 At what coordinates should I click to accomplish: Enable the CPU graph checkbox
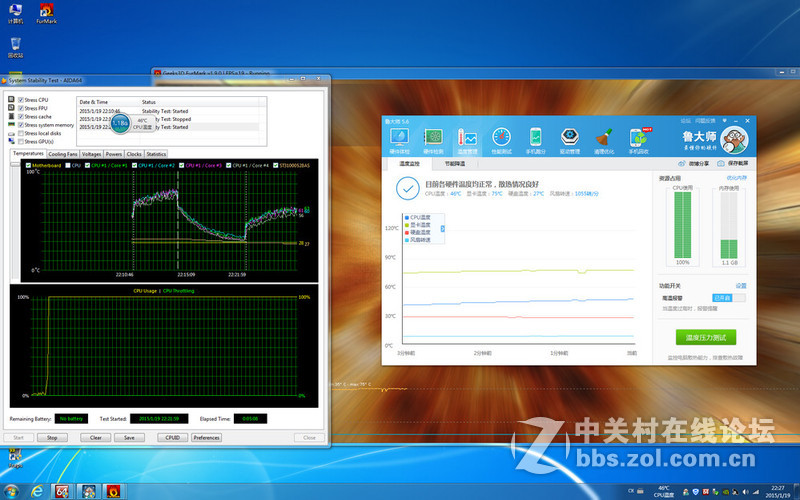pos(68,165)
